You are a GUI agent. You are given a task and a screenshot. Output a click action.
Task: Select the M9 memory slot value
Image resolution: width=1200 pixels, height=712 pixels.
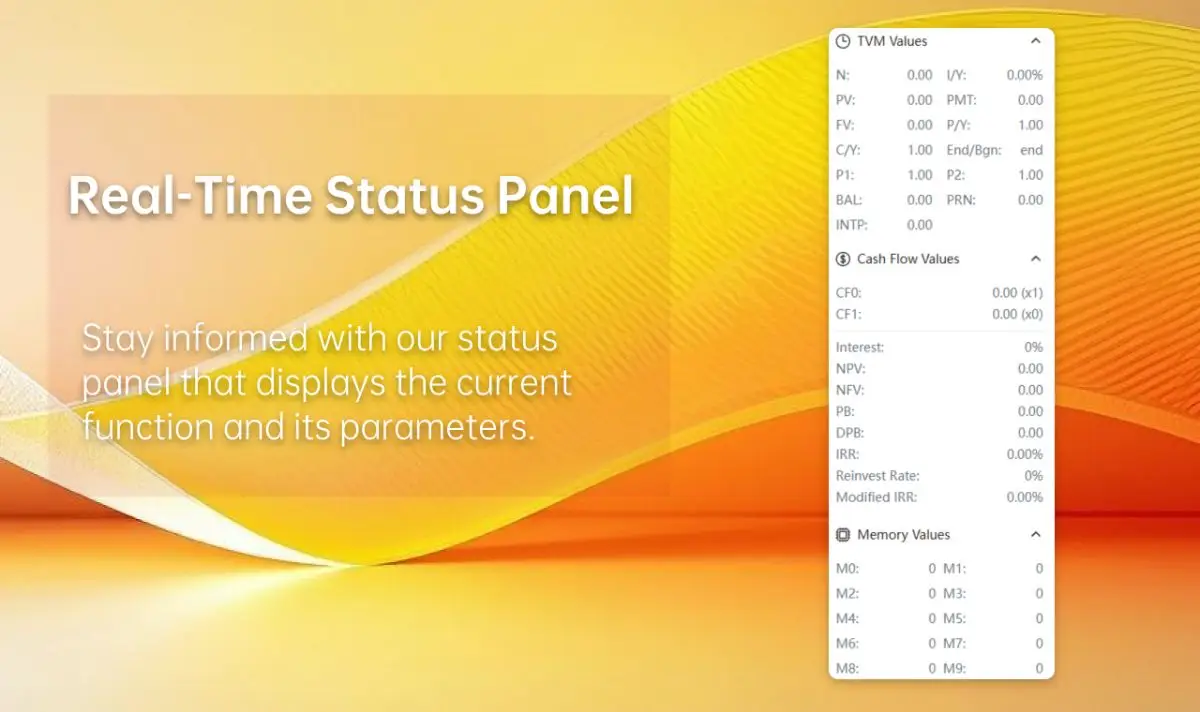[x=1039, y=668]
